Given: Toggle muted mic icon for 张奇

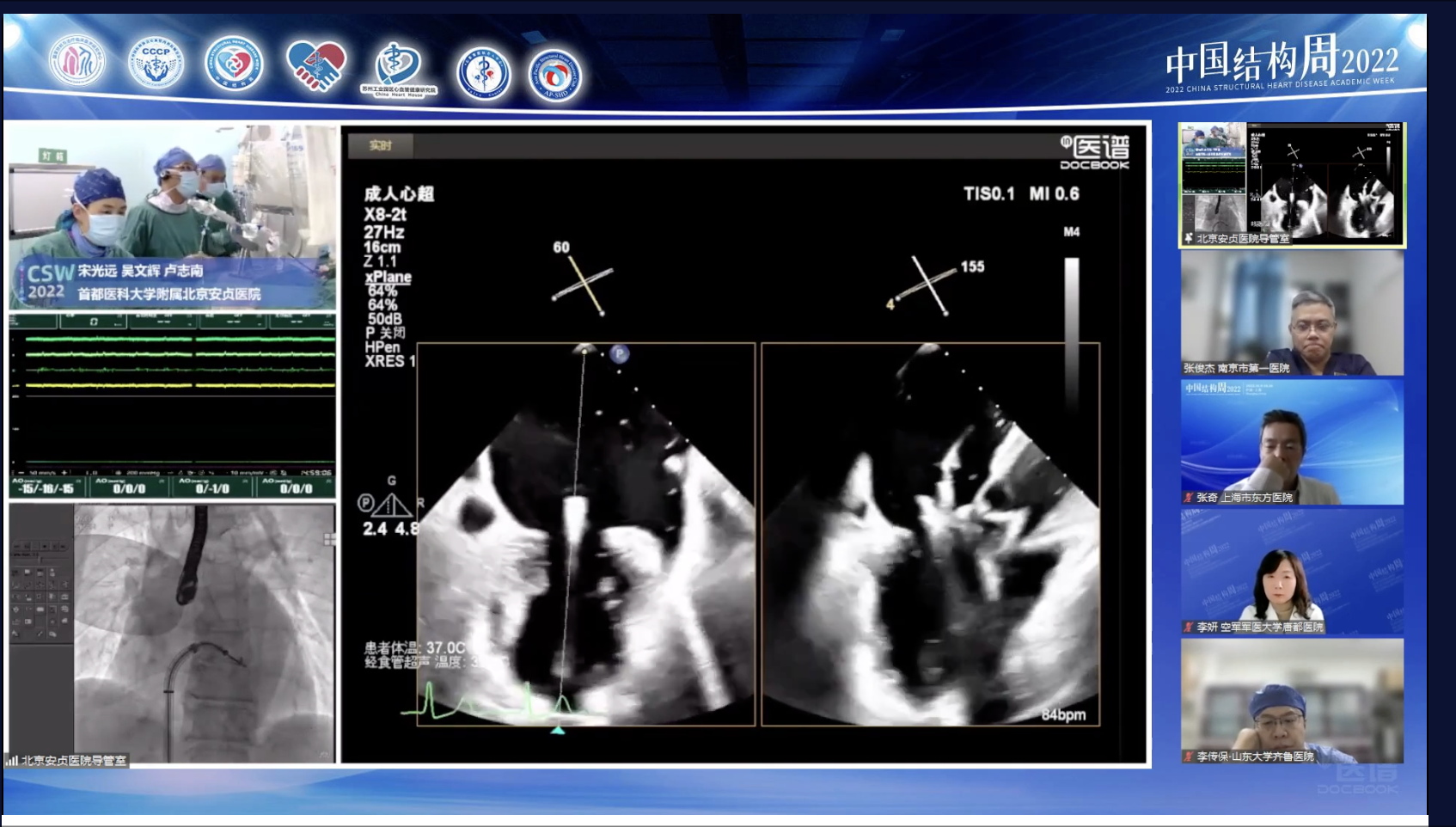Looking at the screenshot, I should [x=1189, y=498].
